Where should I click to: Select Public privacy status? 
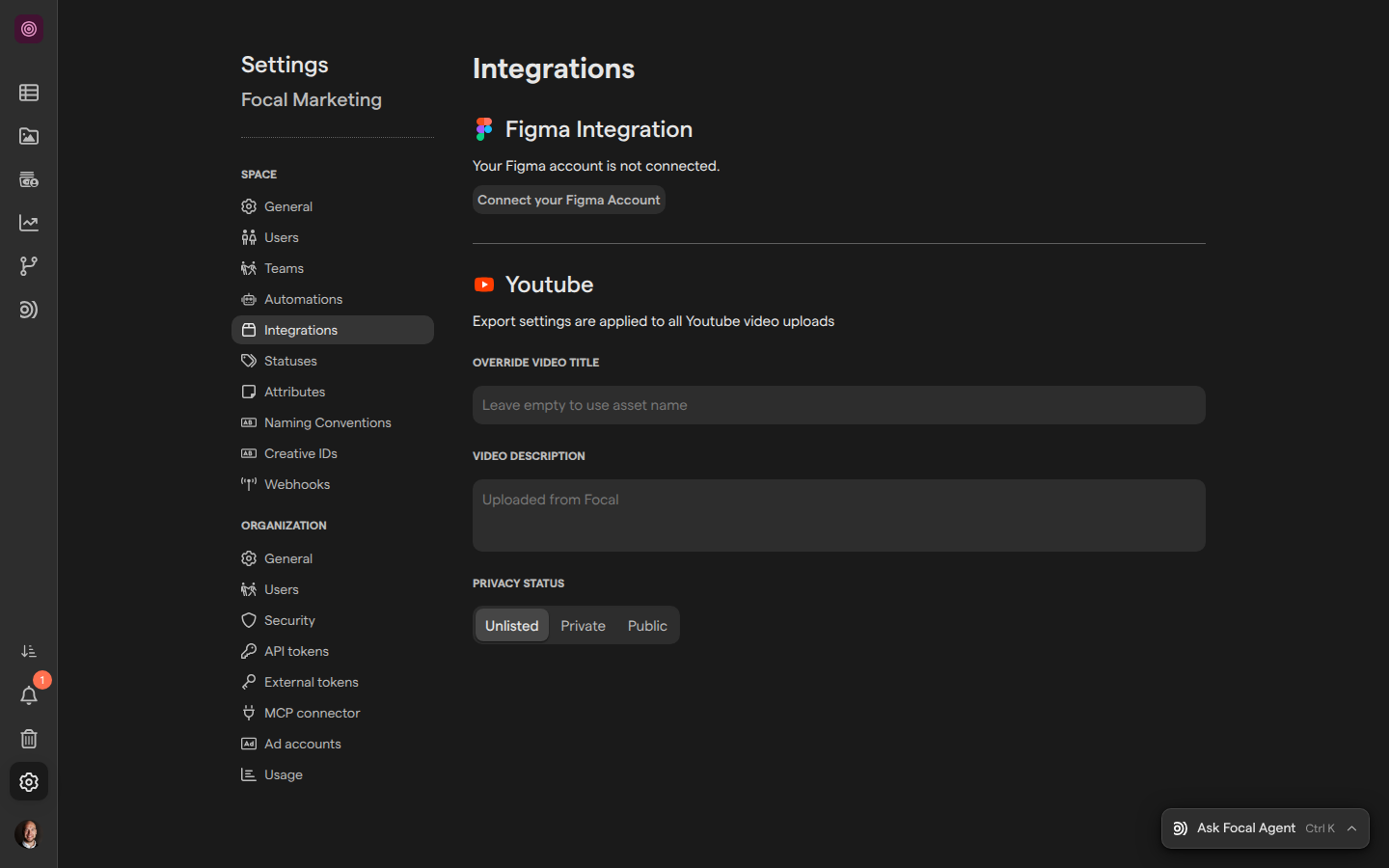pos(647,625)
